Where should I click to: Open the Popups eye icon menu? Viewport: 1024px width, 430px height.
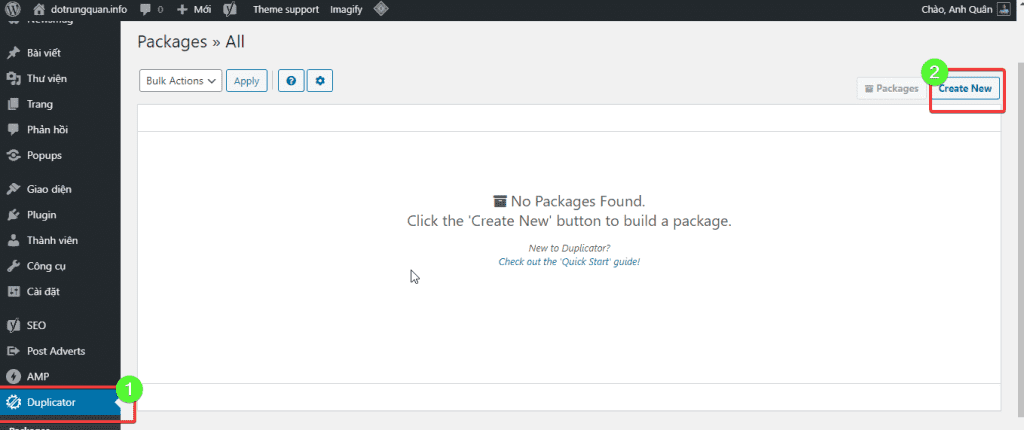pyautogui.click(x=13, y=156)
